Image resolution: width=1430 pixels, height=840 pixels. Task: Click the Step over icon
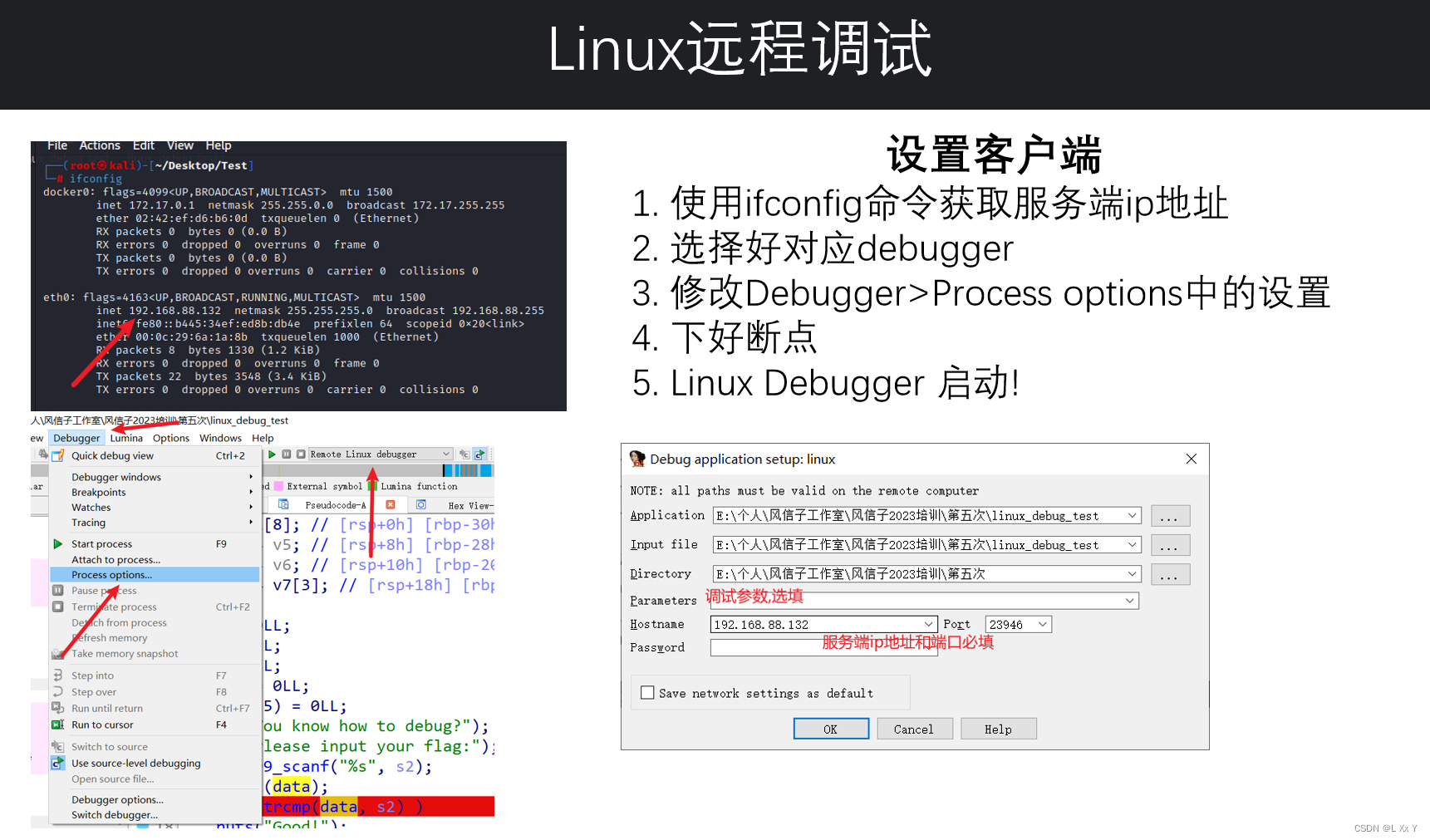coord(58,691)
